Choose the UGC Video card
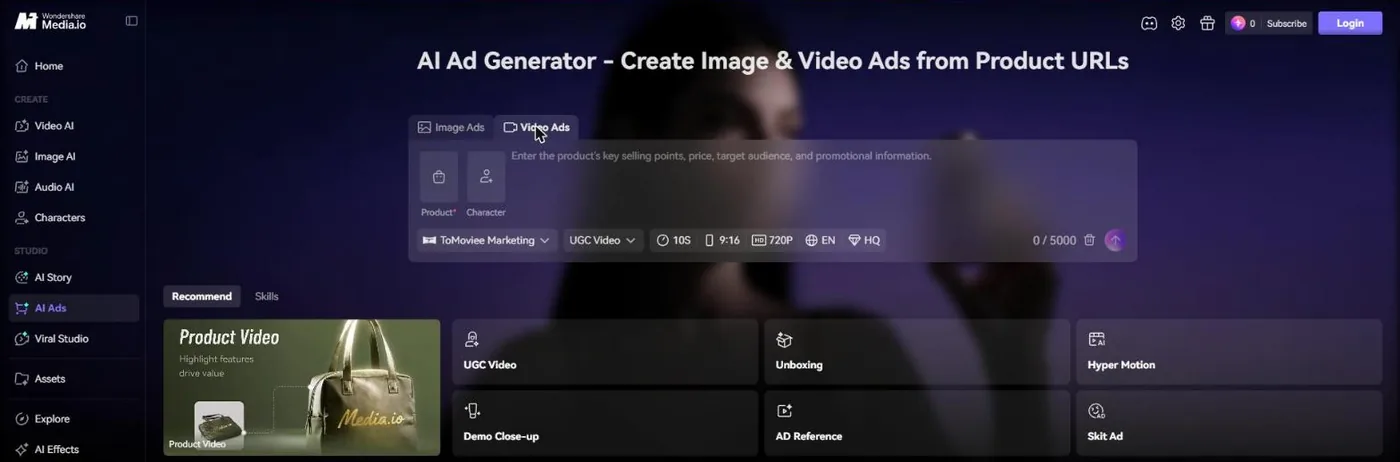The height and width of the screenshot is (462, 1400). [x=604, y=352]
